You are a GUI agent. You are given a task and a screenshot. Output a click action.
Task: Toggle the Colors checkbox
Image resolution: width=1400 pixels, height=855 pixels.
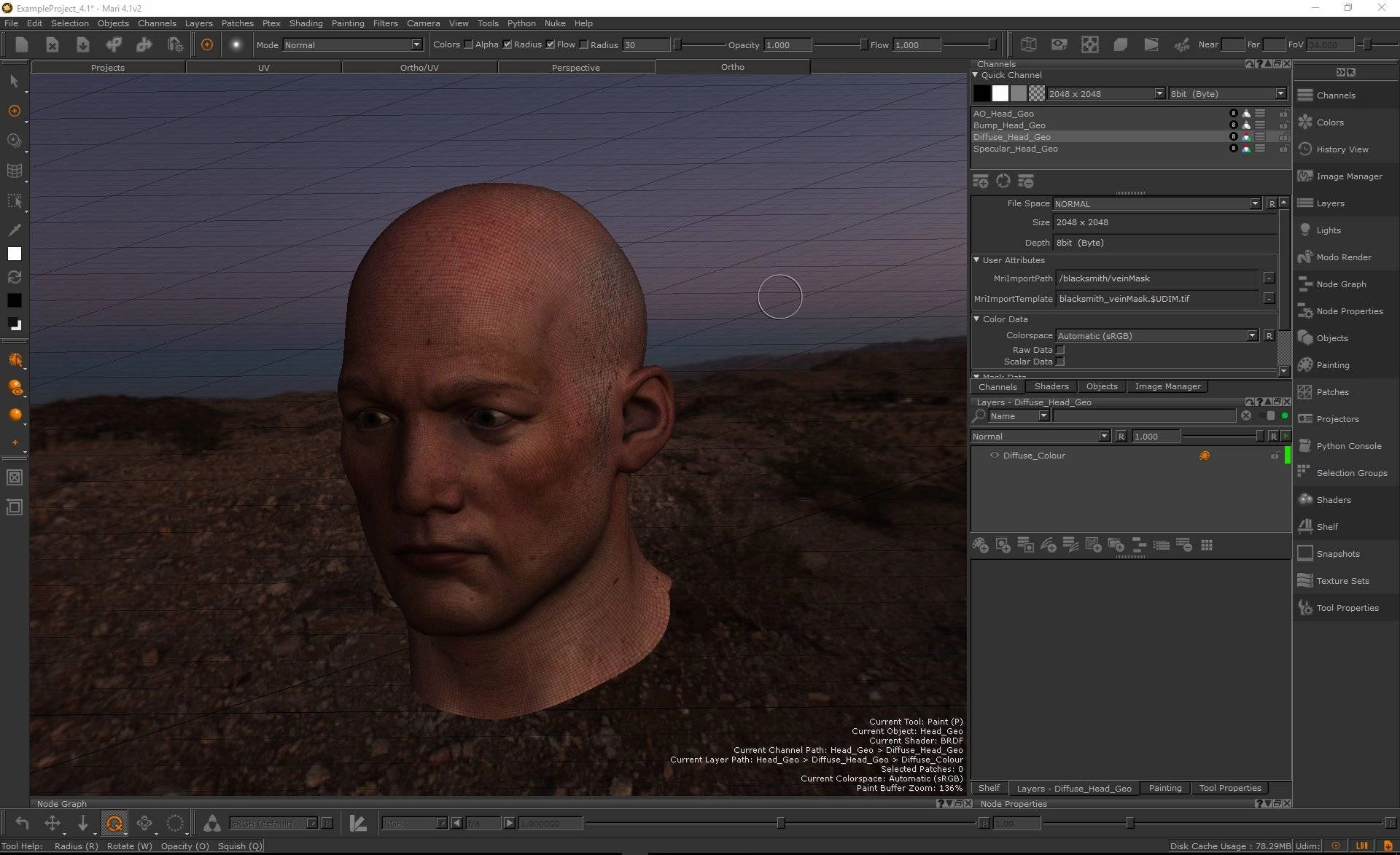coord(468,44)
